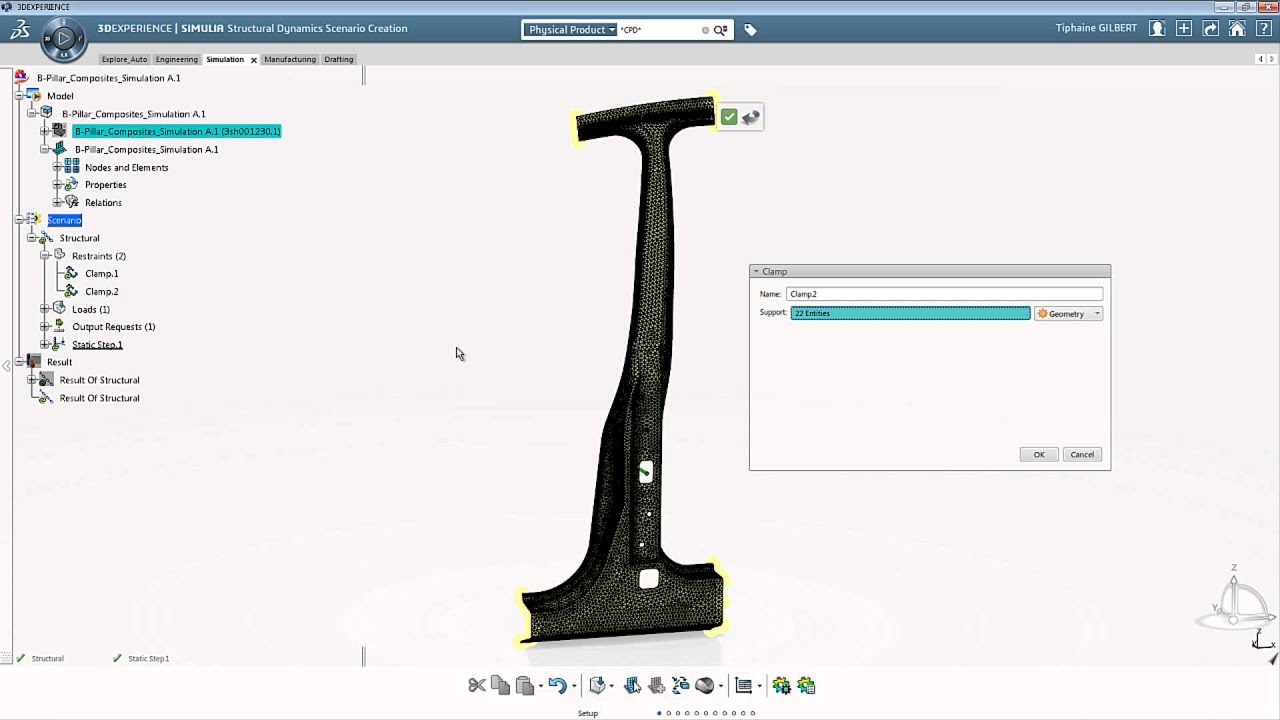Click OK in the Clamp dialog

[x=1039, y=455]
